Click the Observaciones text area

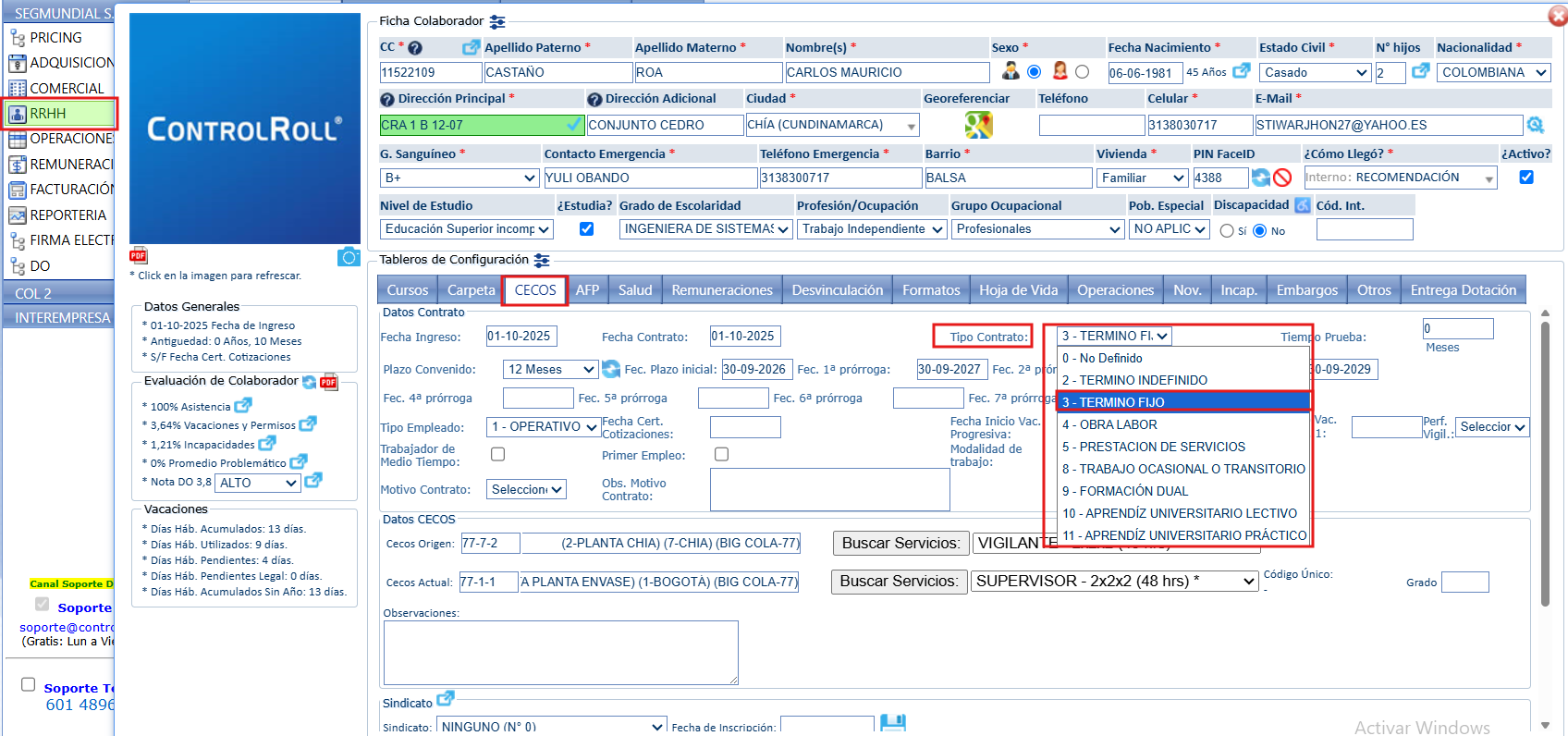point(561,653)
